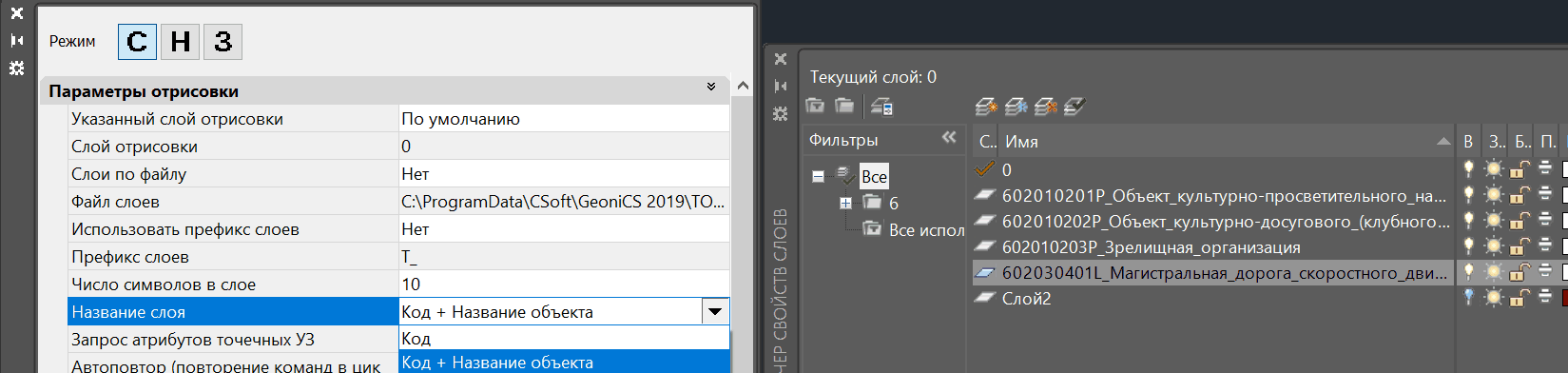Lock layer Слой2 via padlock icon
Screen dimensions: 1568x373
coord(1520,298)
